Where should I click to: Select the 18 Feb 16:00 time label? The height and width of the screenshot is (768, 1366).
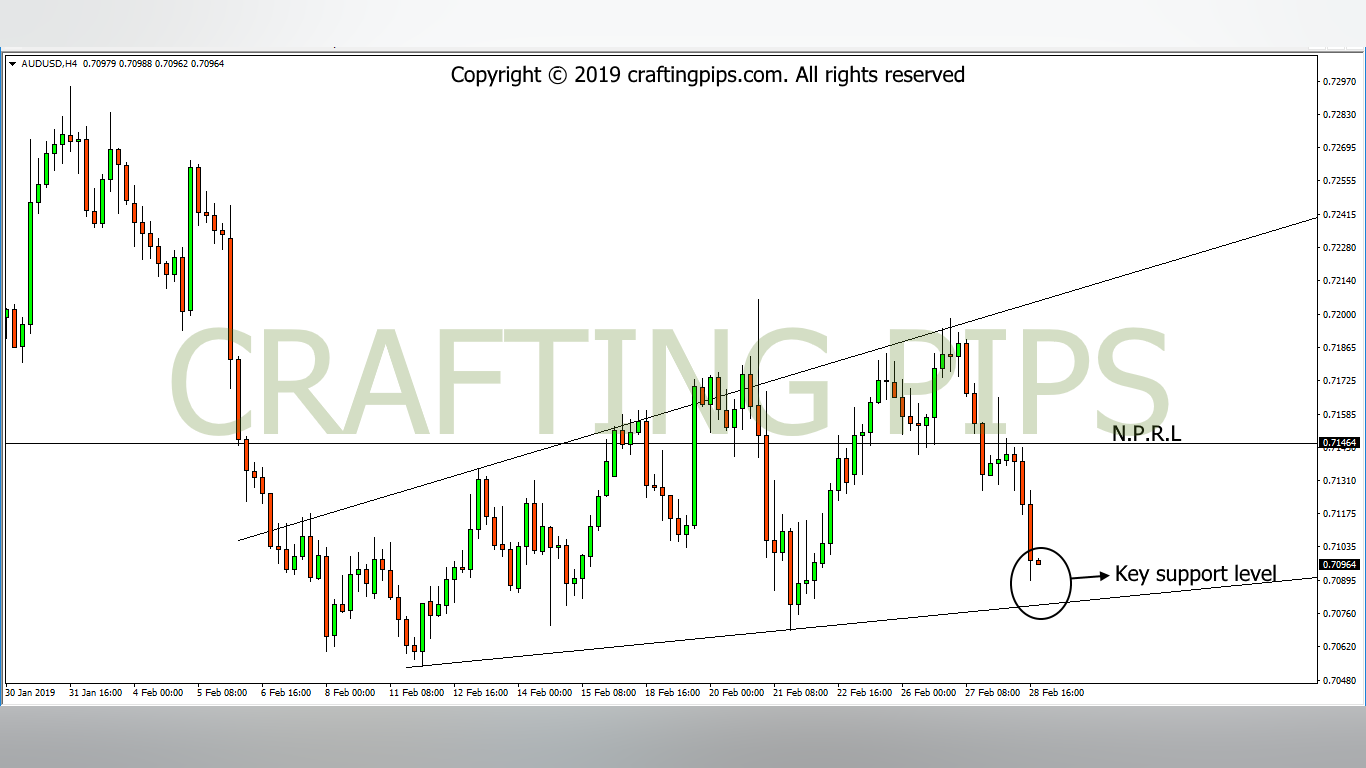(672, 692)
